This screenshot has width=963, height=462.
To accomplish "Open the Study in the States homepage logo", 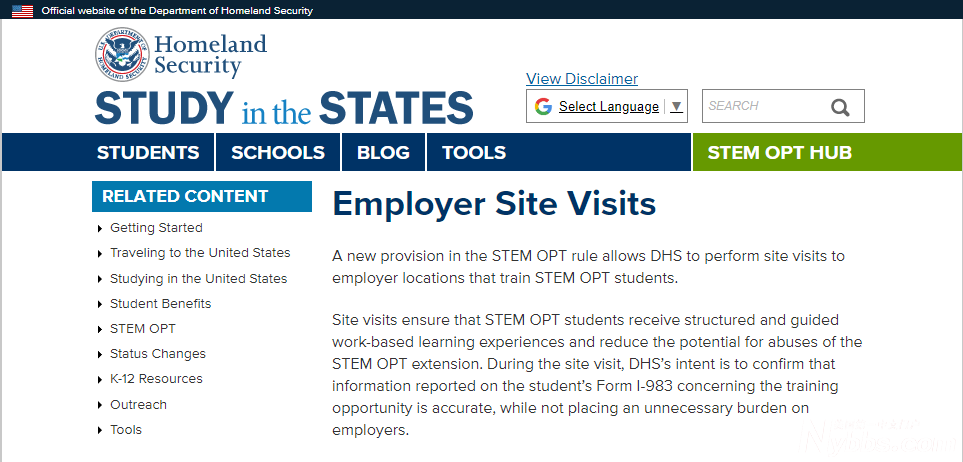I will [x=284, y=108].
